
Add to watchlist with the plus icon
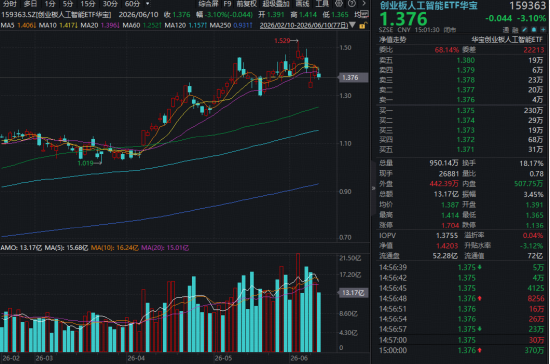click(x=543, y=30)
